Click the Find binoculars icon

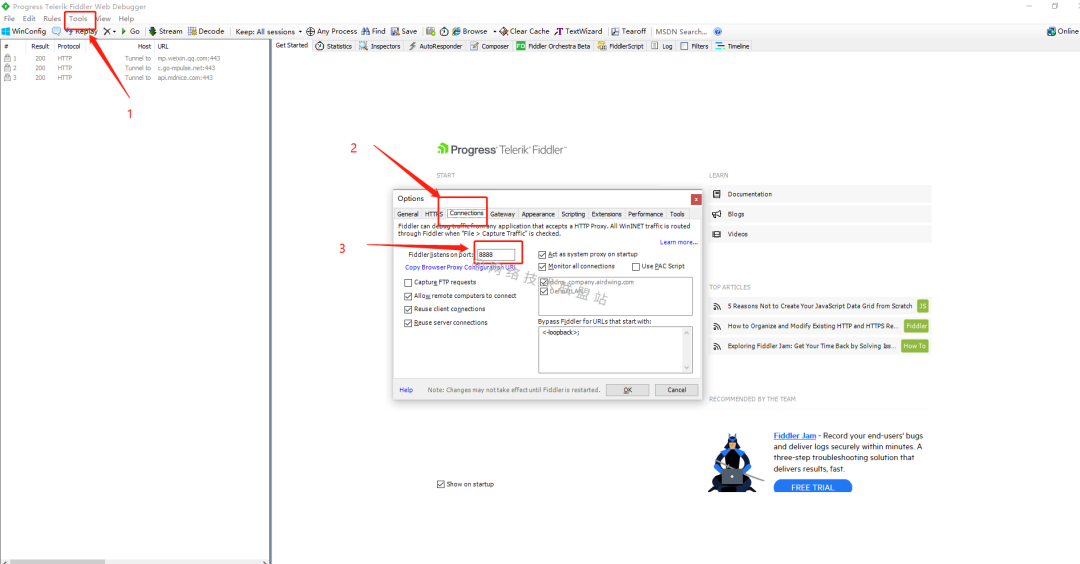coord(366,32)
